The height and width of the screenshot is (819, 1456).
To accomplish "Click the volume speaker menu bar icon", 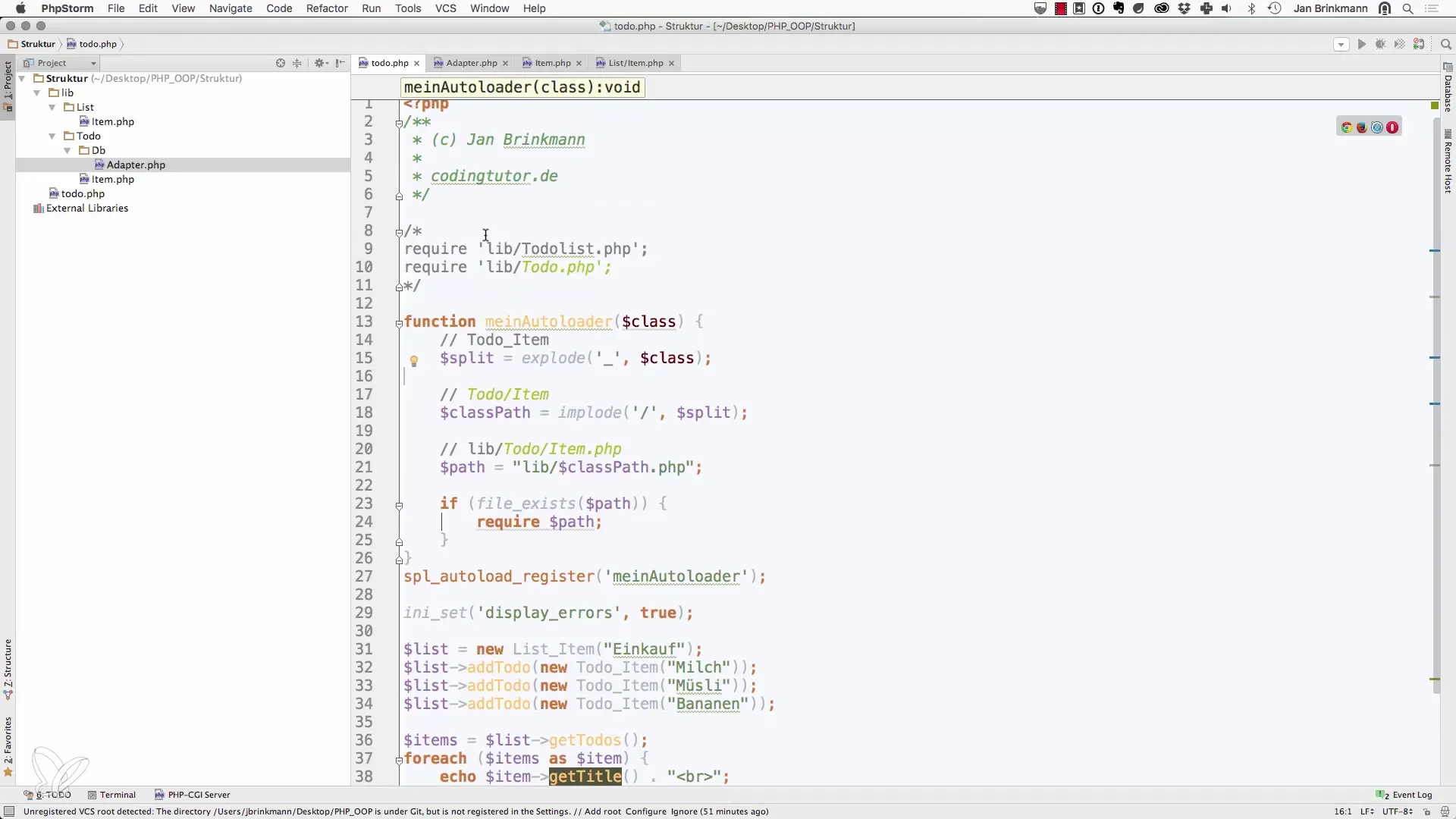I will point(1228,8).
